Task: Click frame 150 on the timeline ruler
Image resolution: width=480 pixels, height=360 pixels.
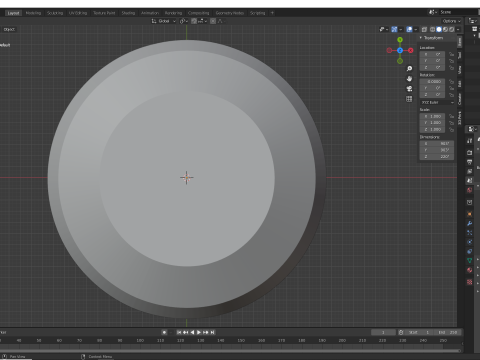Action: (x=241, y=341)
